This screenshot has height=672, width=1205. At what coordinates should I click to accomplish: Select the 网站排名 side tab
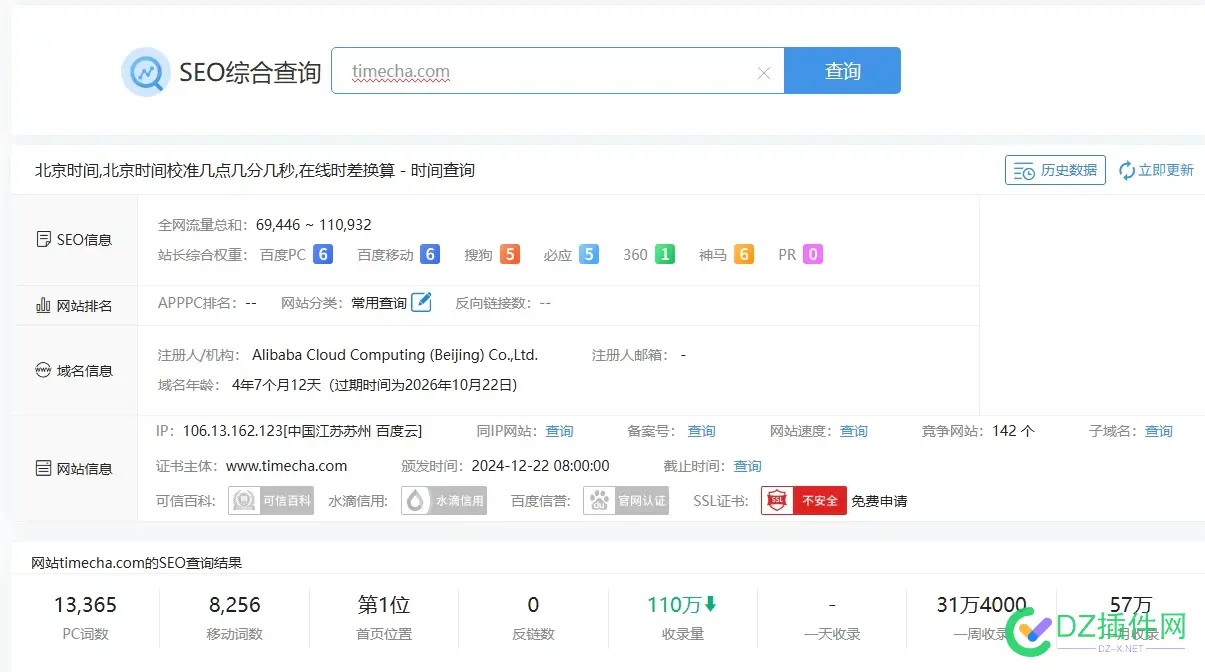[x=74, y=306]
